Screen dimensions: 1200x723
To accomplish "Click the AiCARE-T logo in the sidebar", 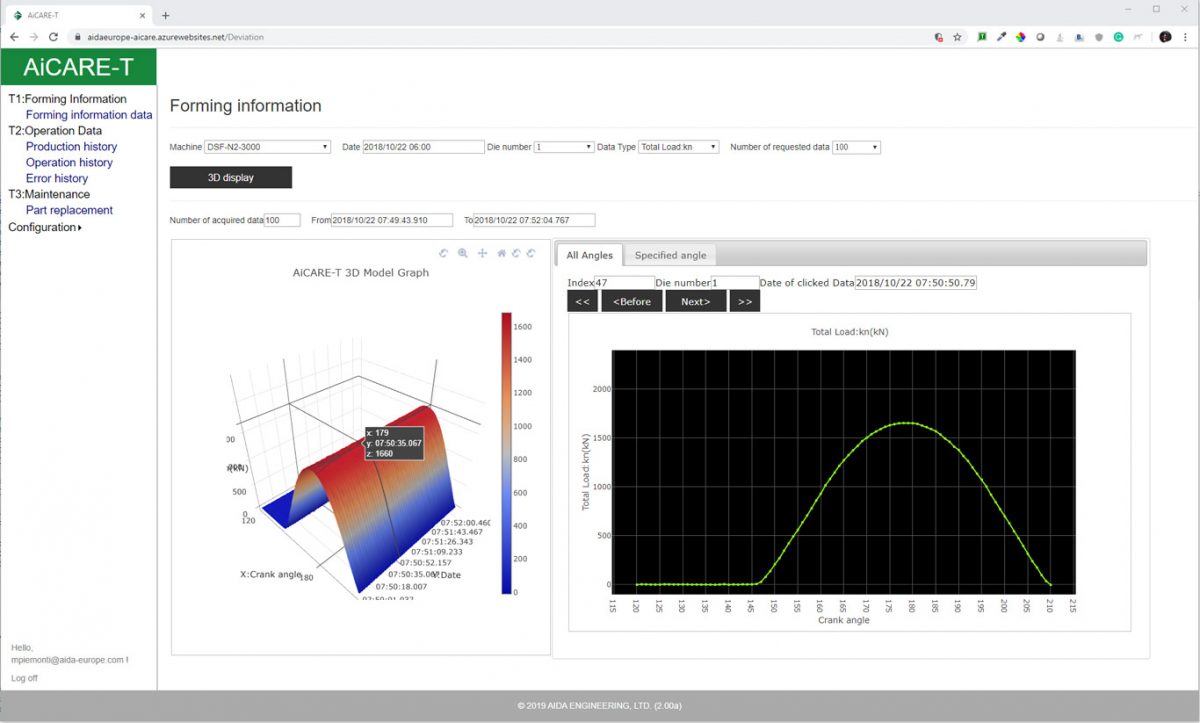I will pyautogui.click(x=78, y=67).
